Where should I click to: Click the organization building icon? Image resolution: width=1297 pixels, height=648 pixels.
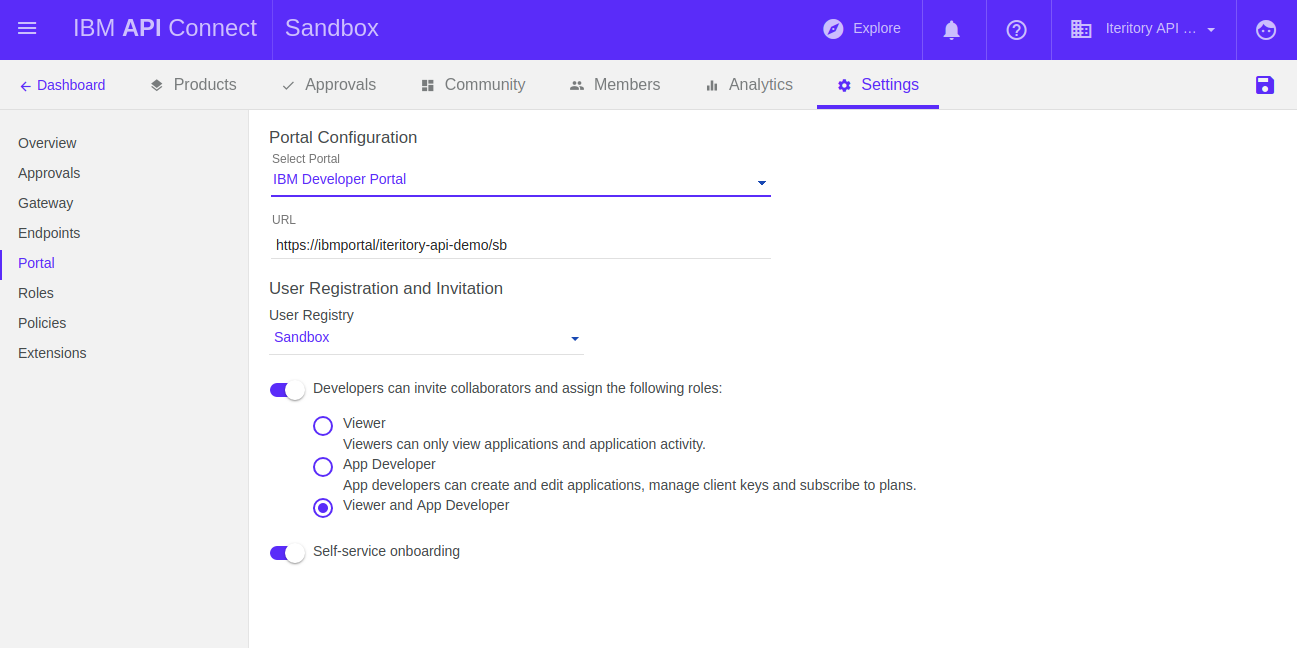coord(1081,29)
